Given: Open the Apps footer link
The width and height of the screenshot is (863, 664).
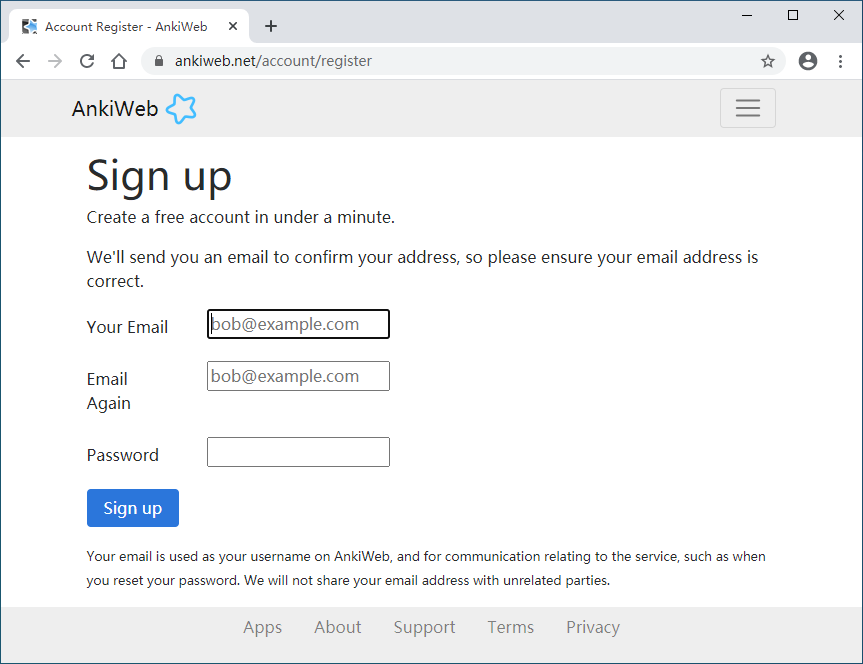Looking at the screenshot, I should point(263,627).
